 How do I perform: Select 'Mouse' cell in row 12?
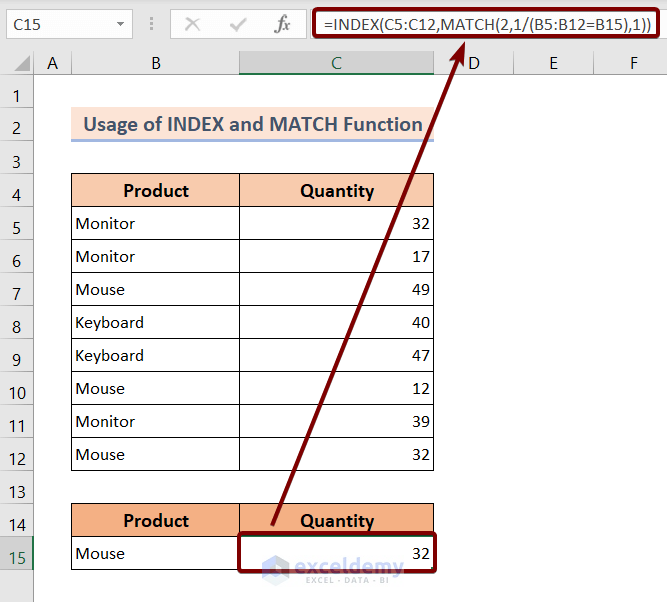click(156, 454)
